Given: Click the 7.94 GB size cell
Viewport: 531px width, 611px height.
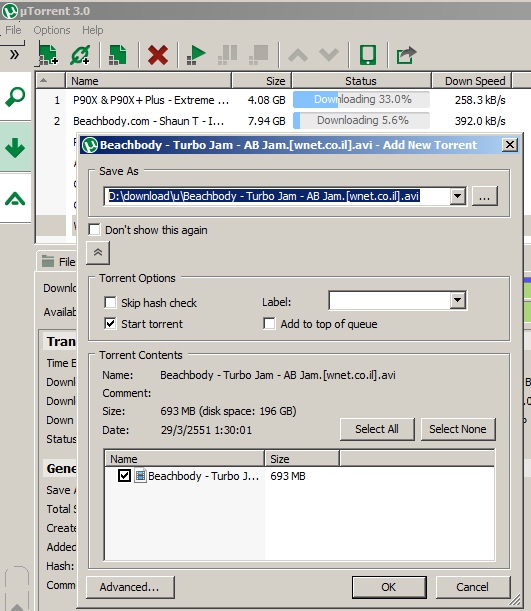Looking at the screenshot, I should 266,121.
